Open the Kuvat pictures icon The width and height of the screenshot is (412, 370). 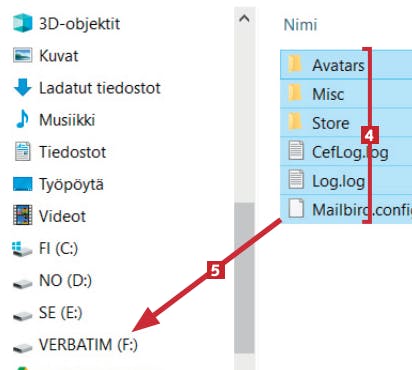pos(23,55)
